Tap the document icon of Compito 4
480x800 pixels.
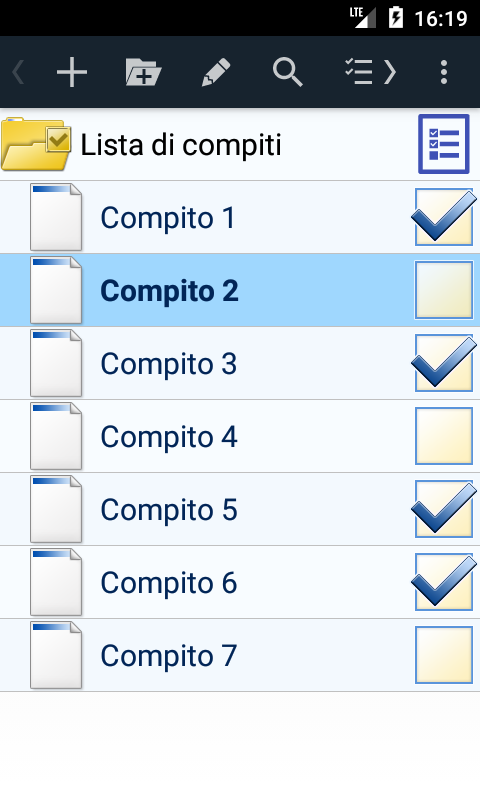[56, 436]
